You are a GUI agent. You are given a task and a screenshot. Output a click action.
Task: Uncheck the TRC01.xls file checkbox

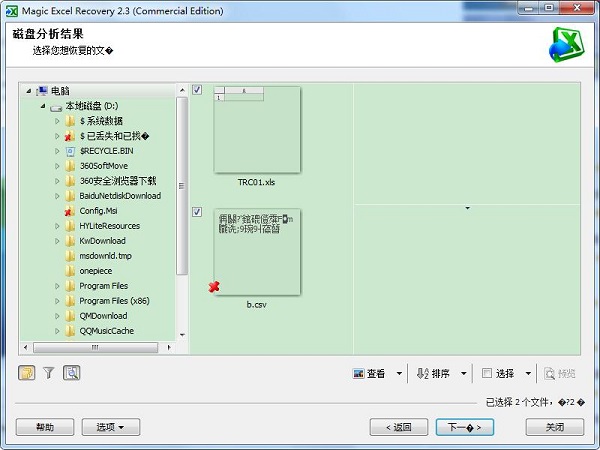tap(197, 90)
